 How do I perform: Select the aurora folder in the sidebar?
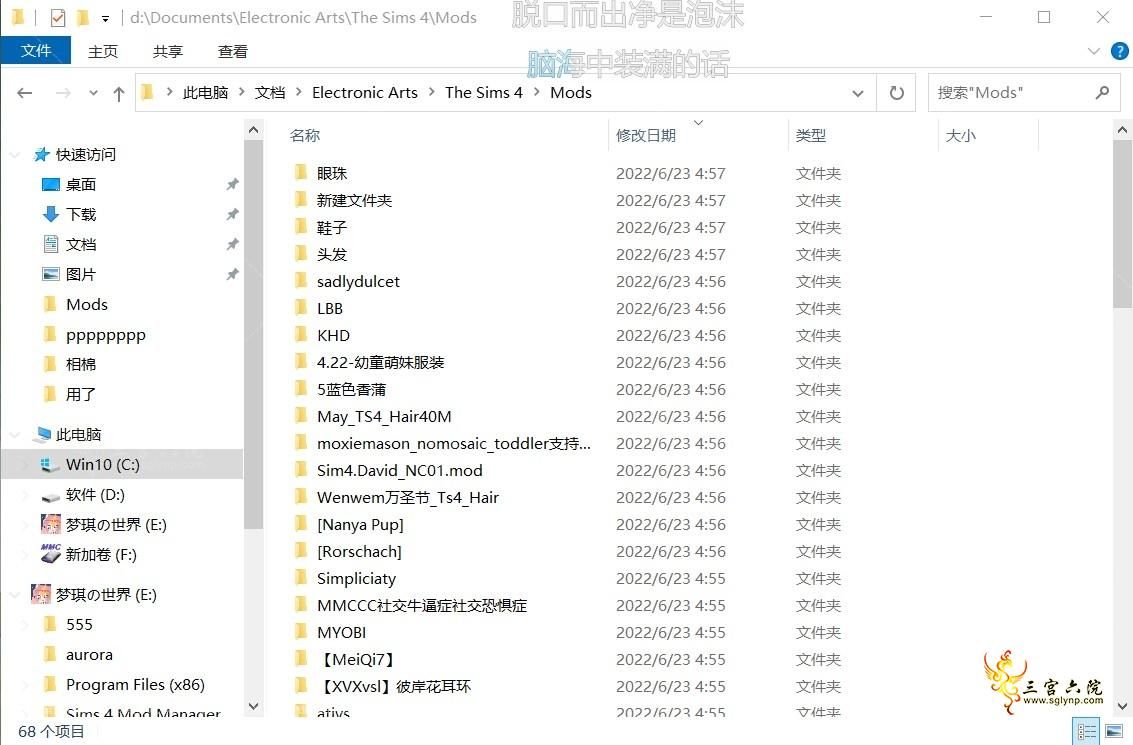tap(89, 655)
